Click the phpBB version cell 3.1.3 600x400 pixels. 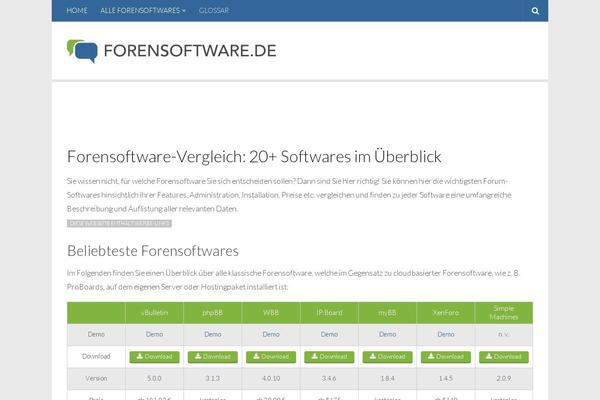point(212,379)
